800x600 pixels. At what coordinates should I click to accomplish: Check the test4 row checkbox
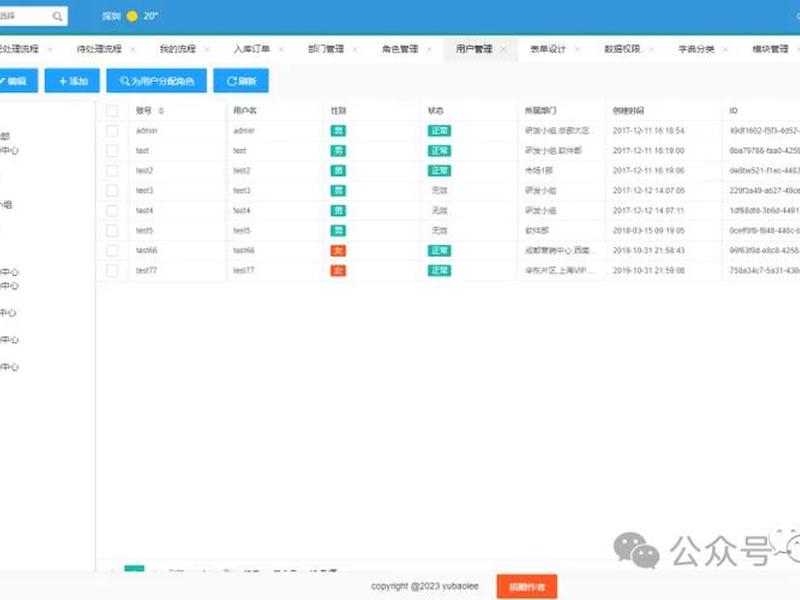tap(112, 211)
